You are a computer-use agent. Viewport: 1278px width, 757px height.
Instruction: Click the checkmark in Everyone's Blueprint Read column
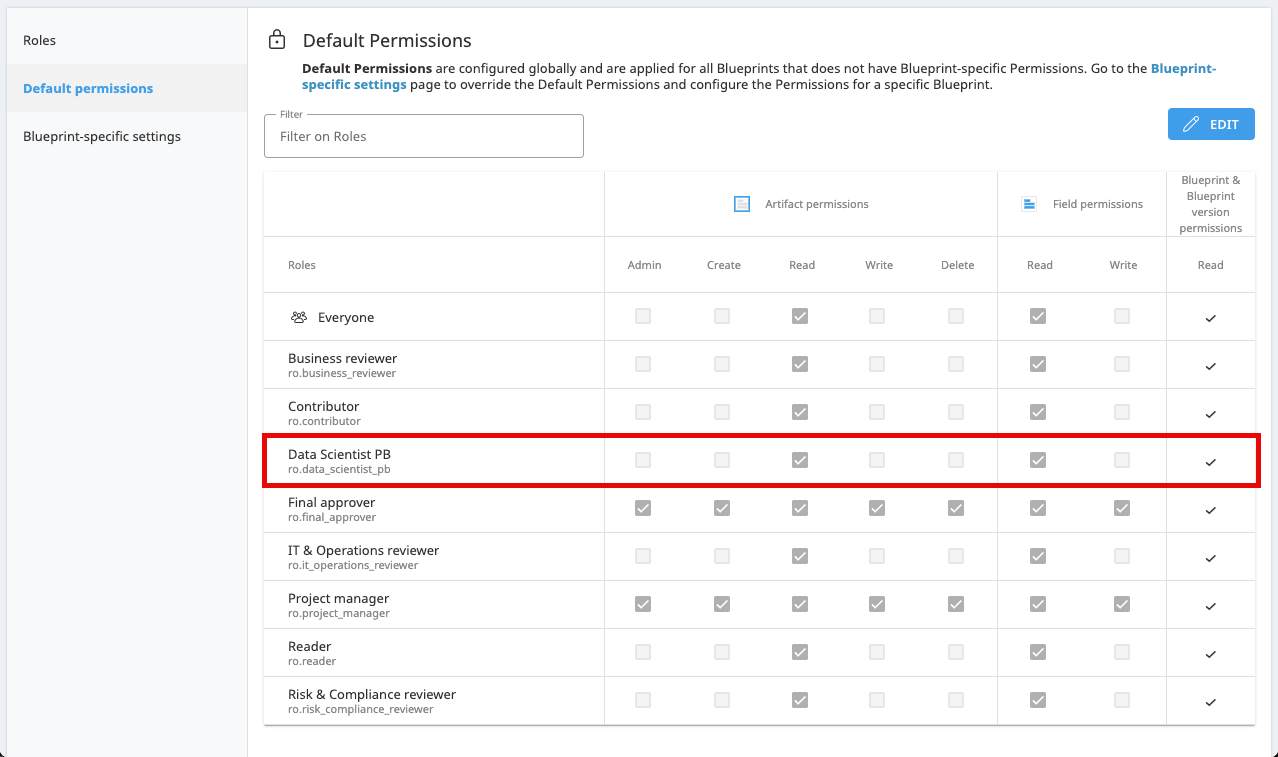(1210, 316)
